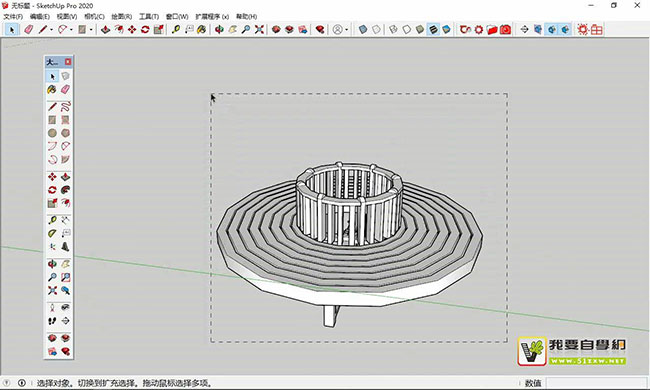This screenshot has height=390, width=650.
Task: Open the user account dropdown arrow
Action: (347, 30)
